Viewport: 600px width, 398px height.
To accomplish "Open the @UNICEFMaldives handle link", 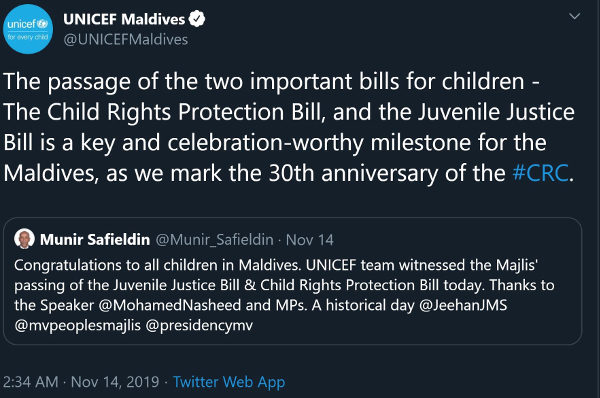I will (126, 40).
